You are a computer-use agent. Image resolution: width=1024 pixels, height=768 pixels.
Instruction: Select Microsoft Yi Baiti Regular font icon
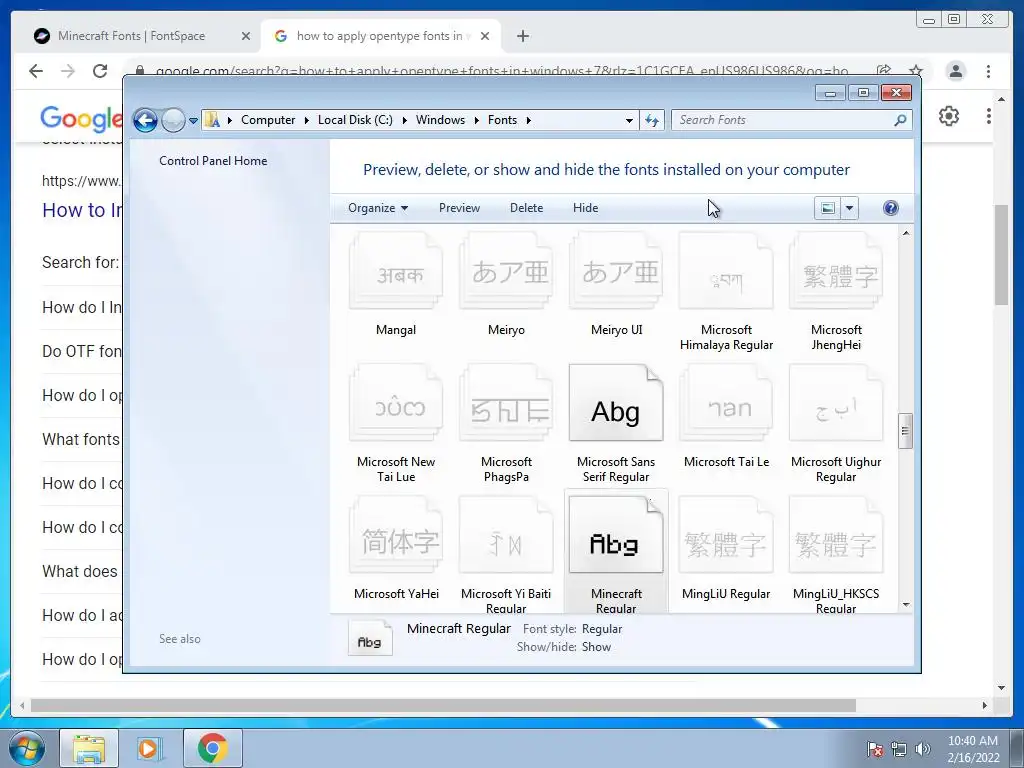[507, 535]
